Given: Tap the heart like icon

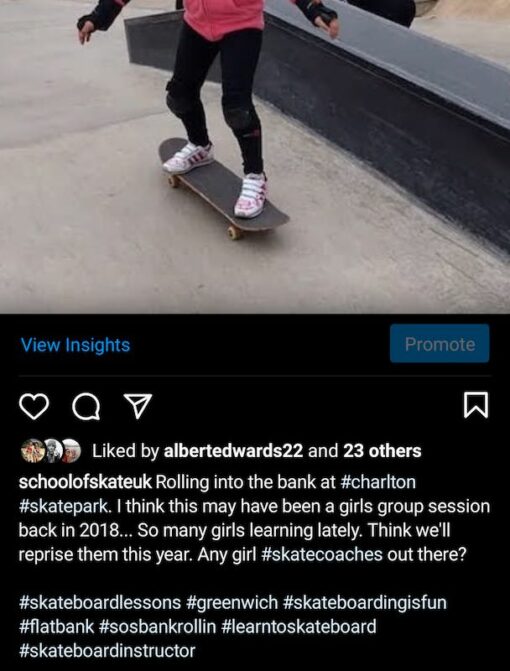Looking at the screenshot, I should coord(34,406).
